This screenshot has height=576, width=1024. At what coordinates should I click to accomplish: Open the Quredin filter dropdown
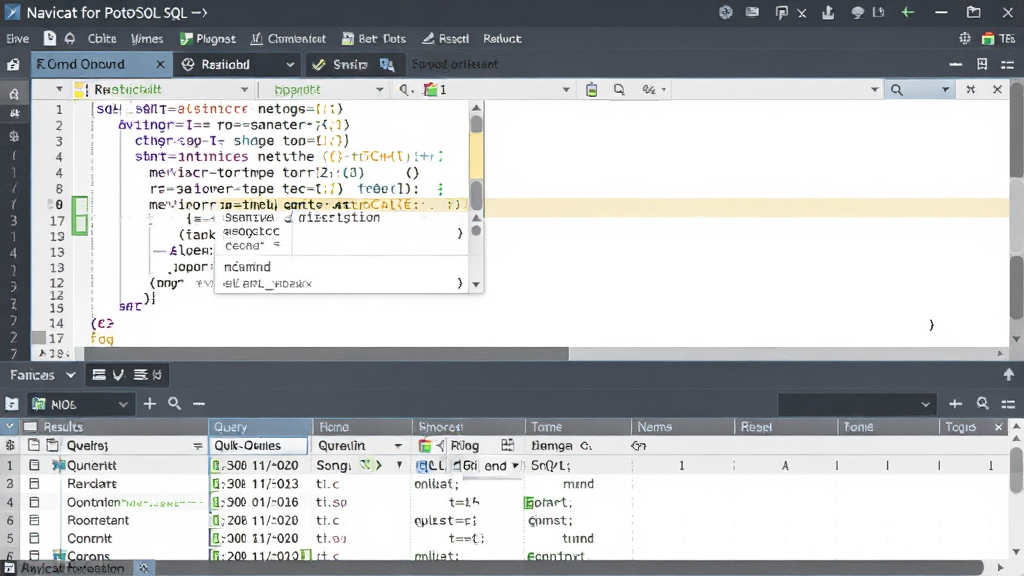point(398,445)
